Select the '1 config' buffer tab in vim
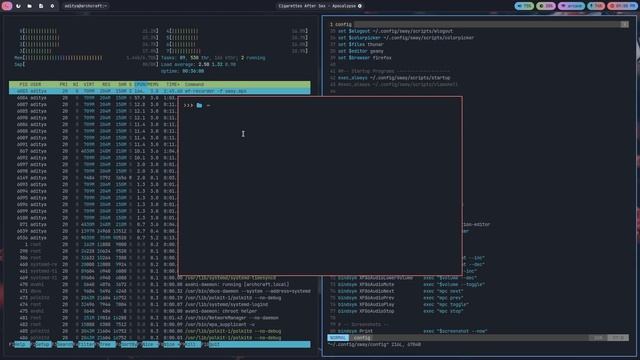Viewport: 640px width, 360px height. (x=341, y=24)
